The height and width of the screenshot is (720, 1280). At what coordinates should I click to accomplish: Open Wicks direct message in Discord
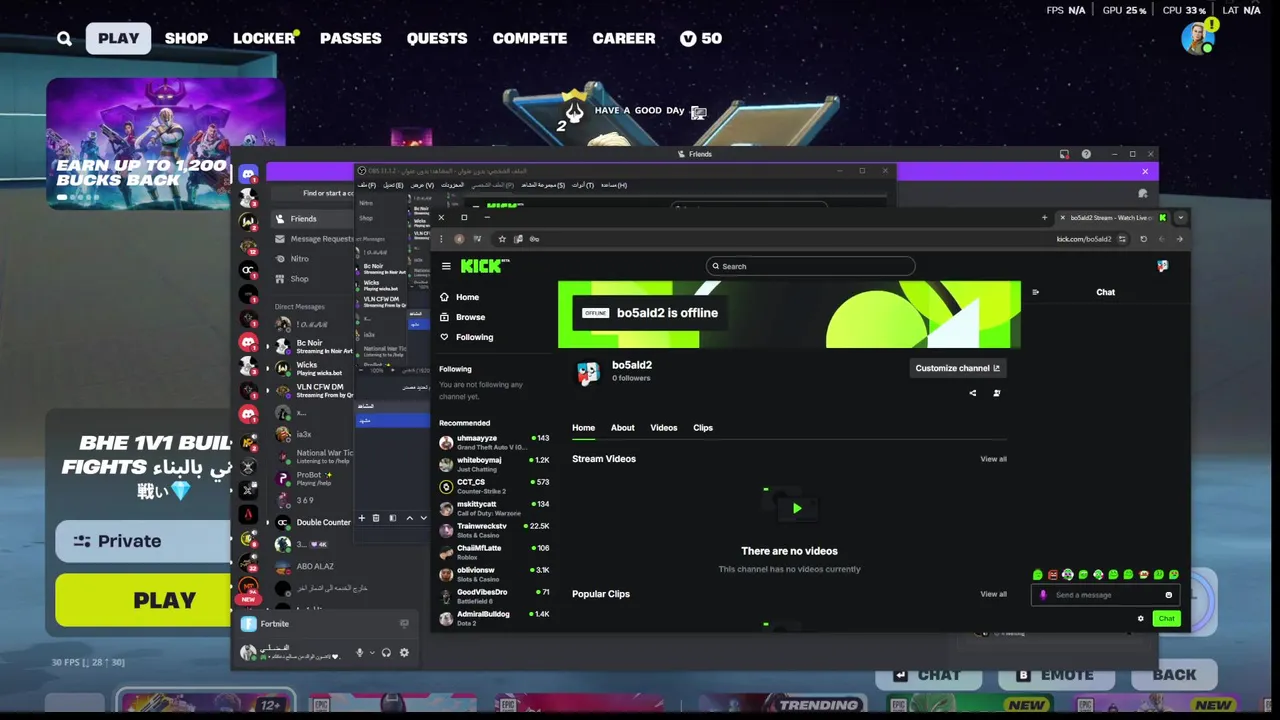point(311,368)
